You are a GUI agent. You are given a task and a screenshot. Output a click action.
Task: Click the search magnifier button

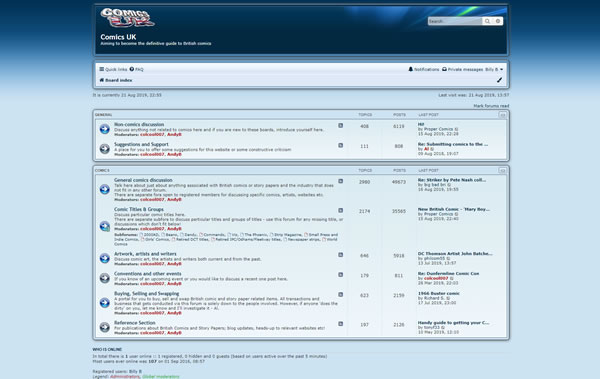(x=487, y=21)
